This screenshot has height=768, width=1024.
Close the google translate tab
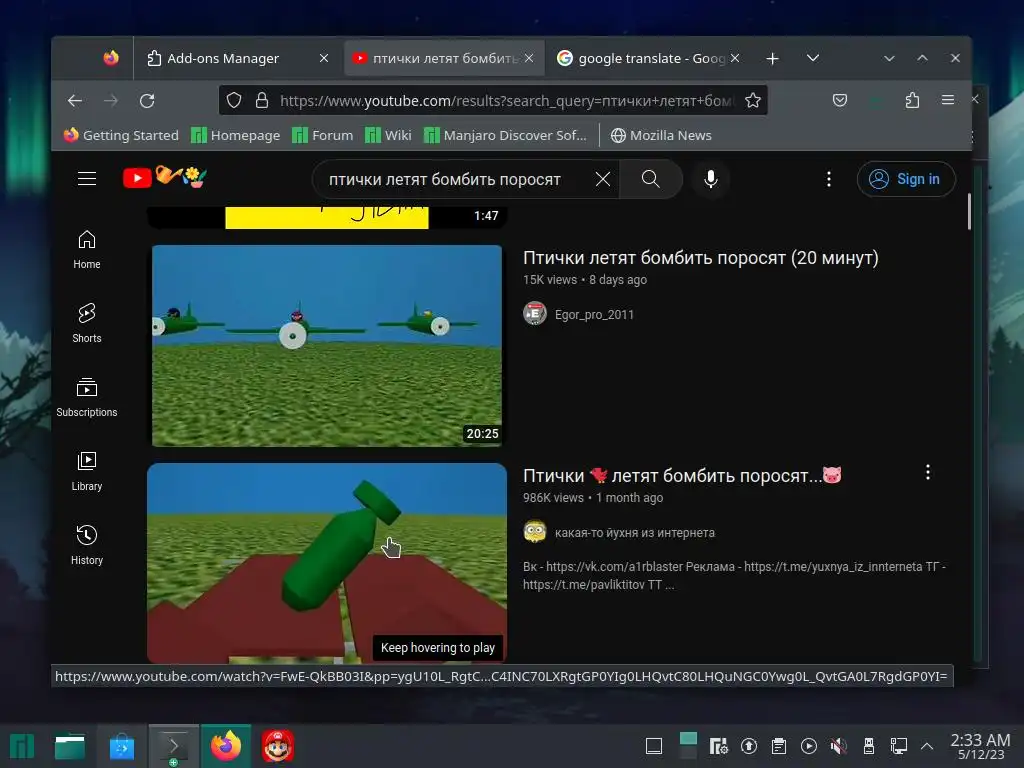(735, 58)
